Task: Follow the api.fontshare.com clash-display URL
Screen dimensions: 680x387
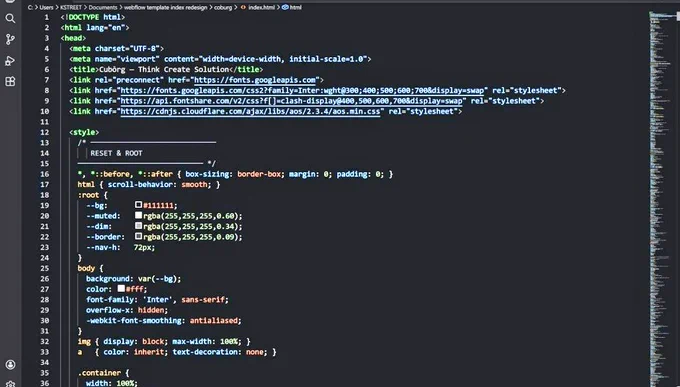Action: point(291,101)
